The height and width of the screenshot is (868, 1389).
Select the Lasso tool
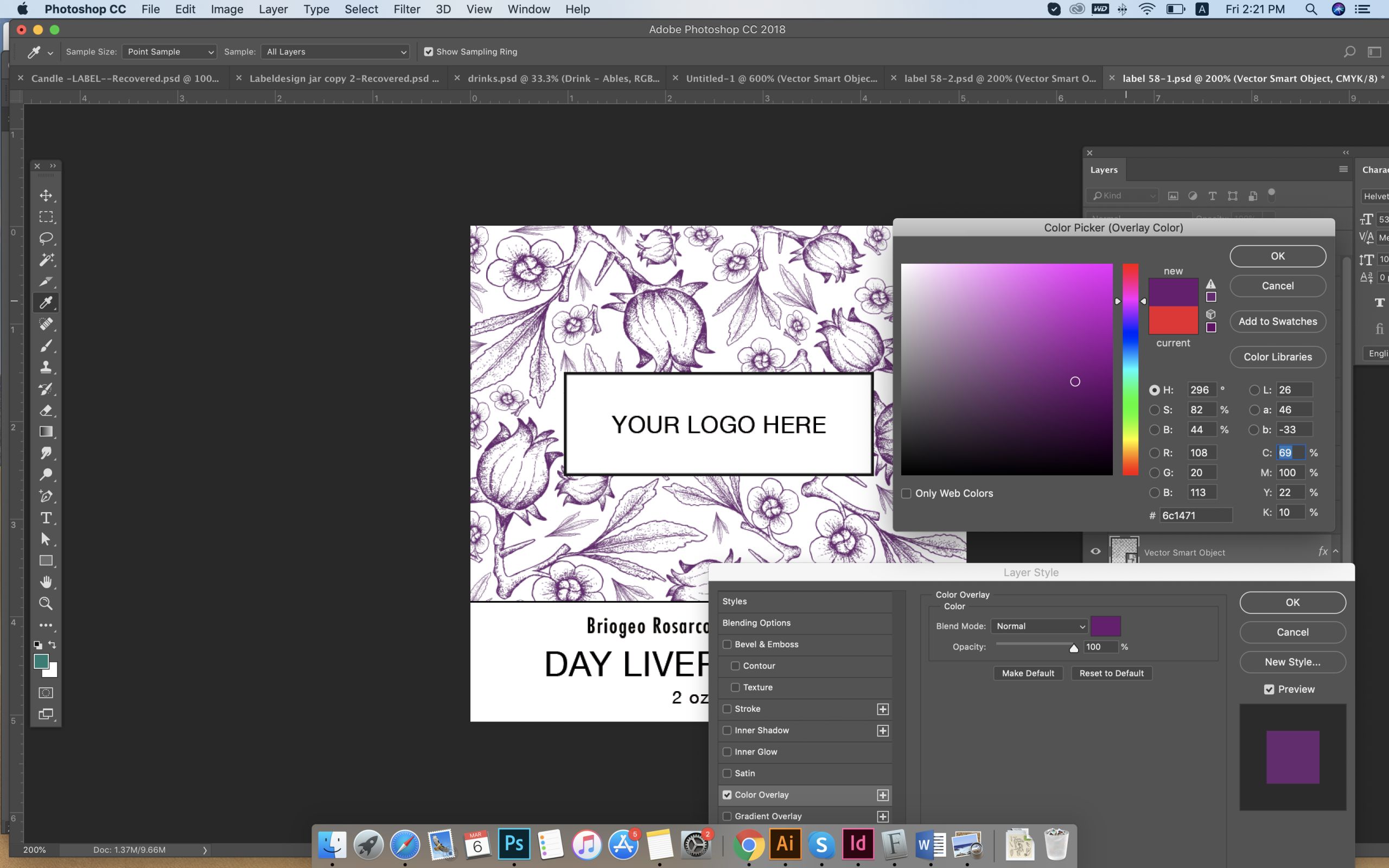pyautogui.click(x=46, y=238)
